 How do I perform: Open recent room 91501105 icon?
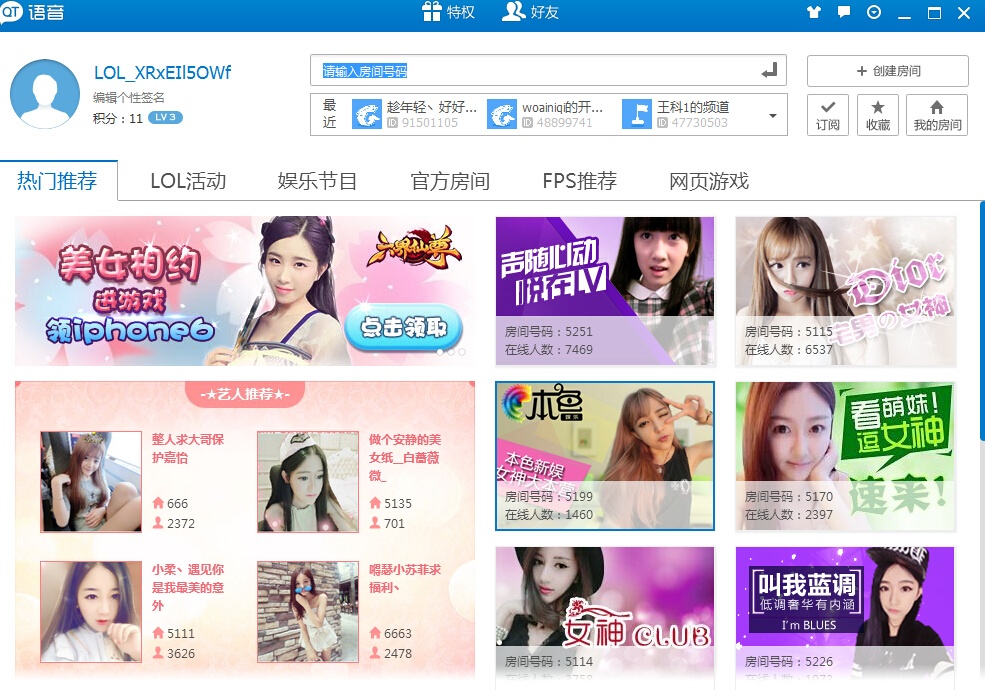367,114
